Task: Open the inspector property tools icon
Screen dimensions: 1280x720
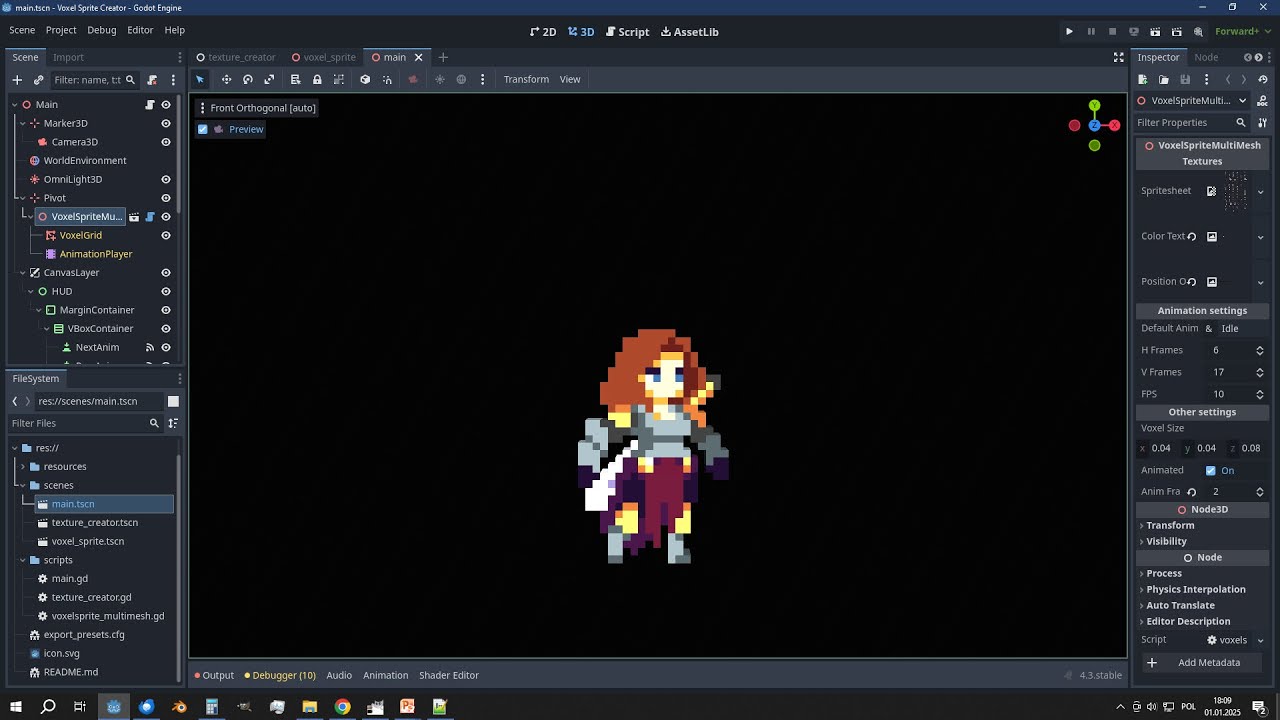Action: pos(1262,122)
